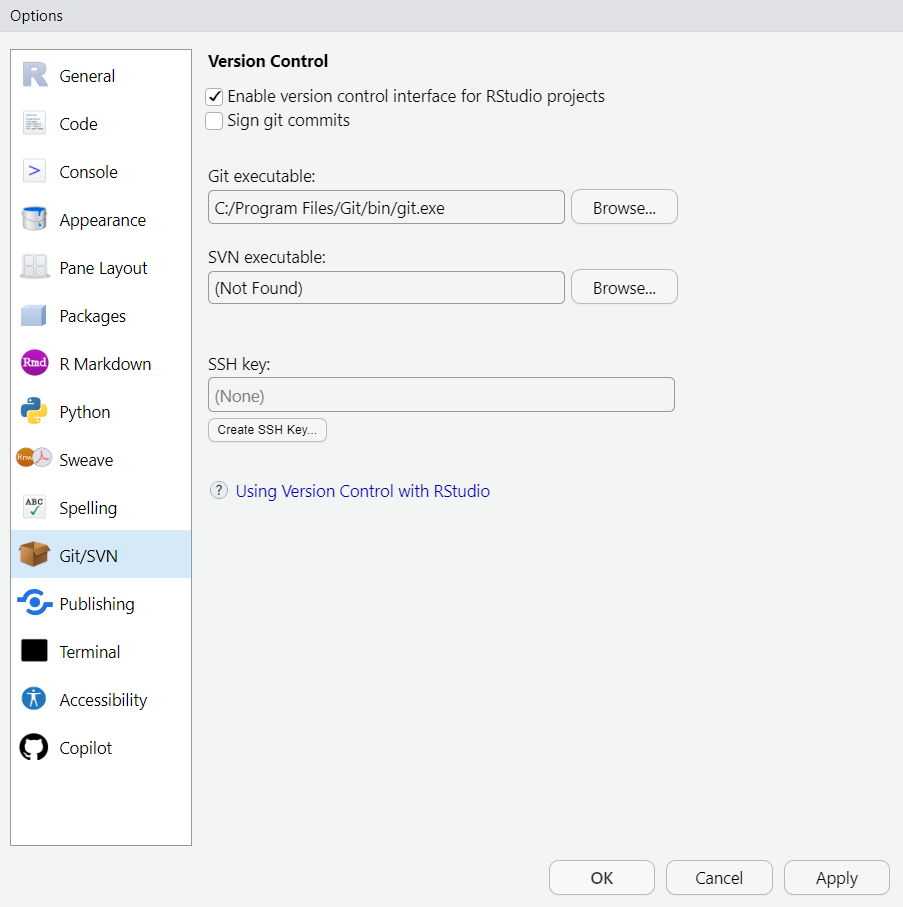Click the Python logo icon
903x907 pixels.
pyautogui.click(x=34, y=411)
